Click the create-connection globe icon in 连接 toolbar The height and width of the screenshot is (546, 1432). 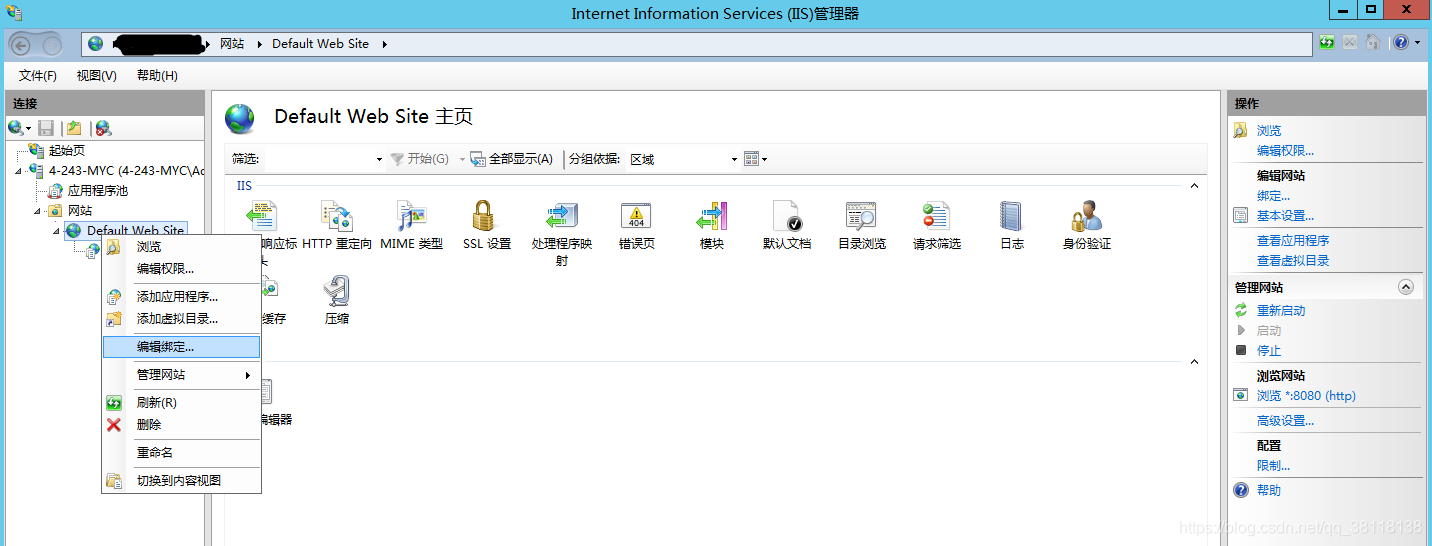point(16,128)
